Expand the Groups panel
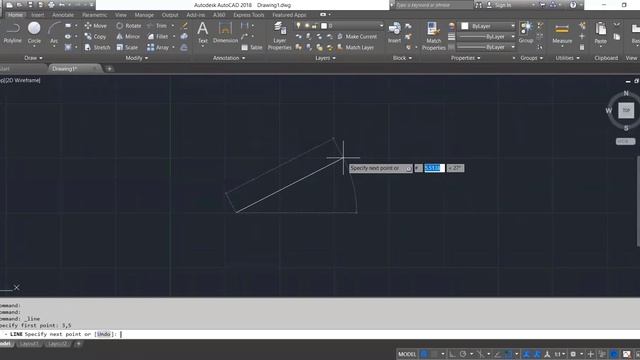This screenshot has width=640, height=360. (x=531, y=58)
